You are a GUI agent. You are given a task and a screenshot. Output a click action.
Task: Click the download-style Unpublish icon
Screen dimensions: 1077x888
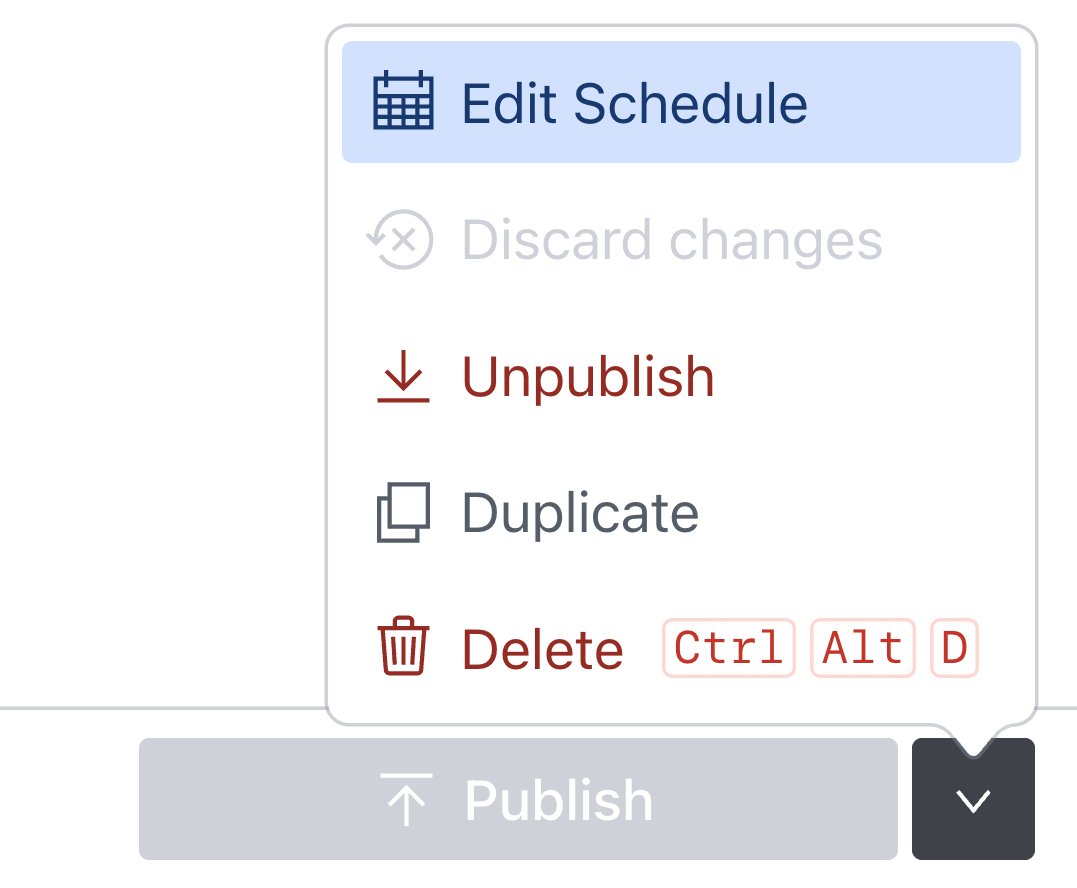click(x=404, y=376)
